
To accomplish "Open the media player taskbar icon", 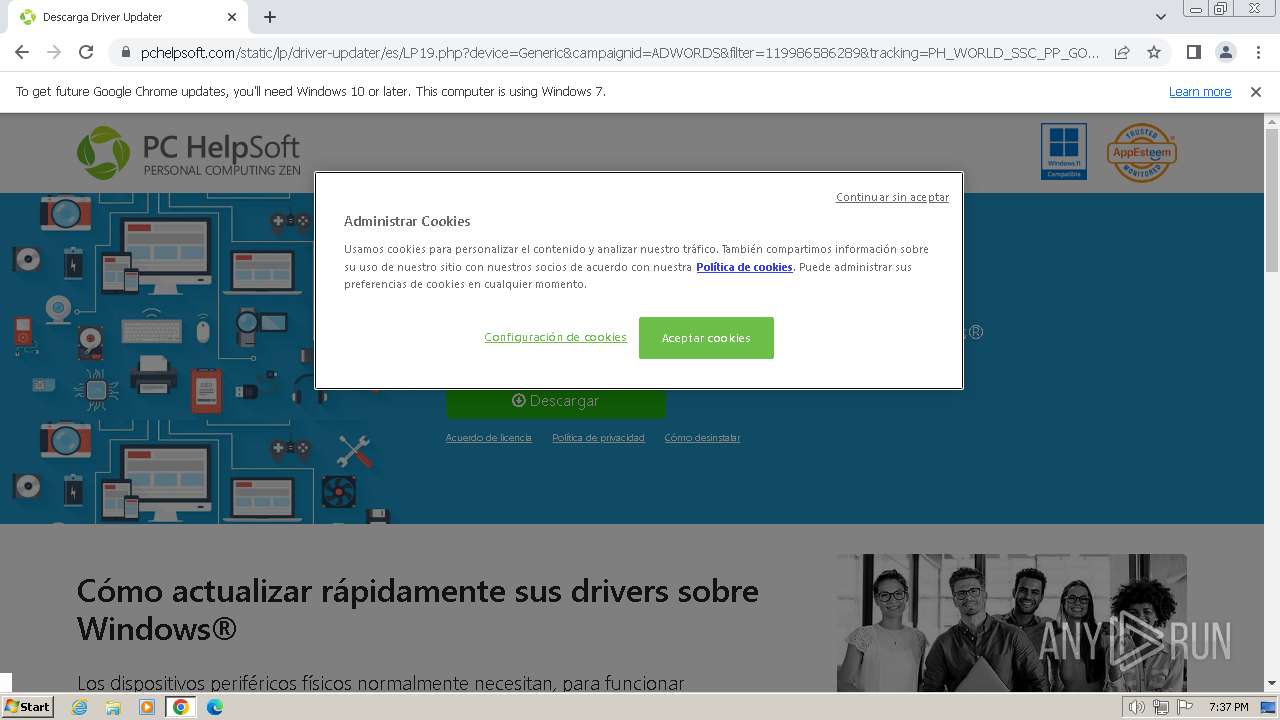I will pos(147,707).
